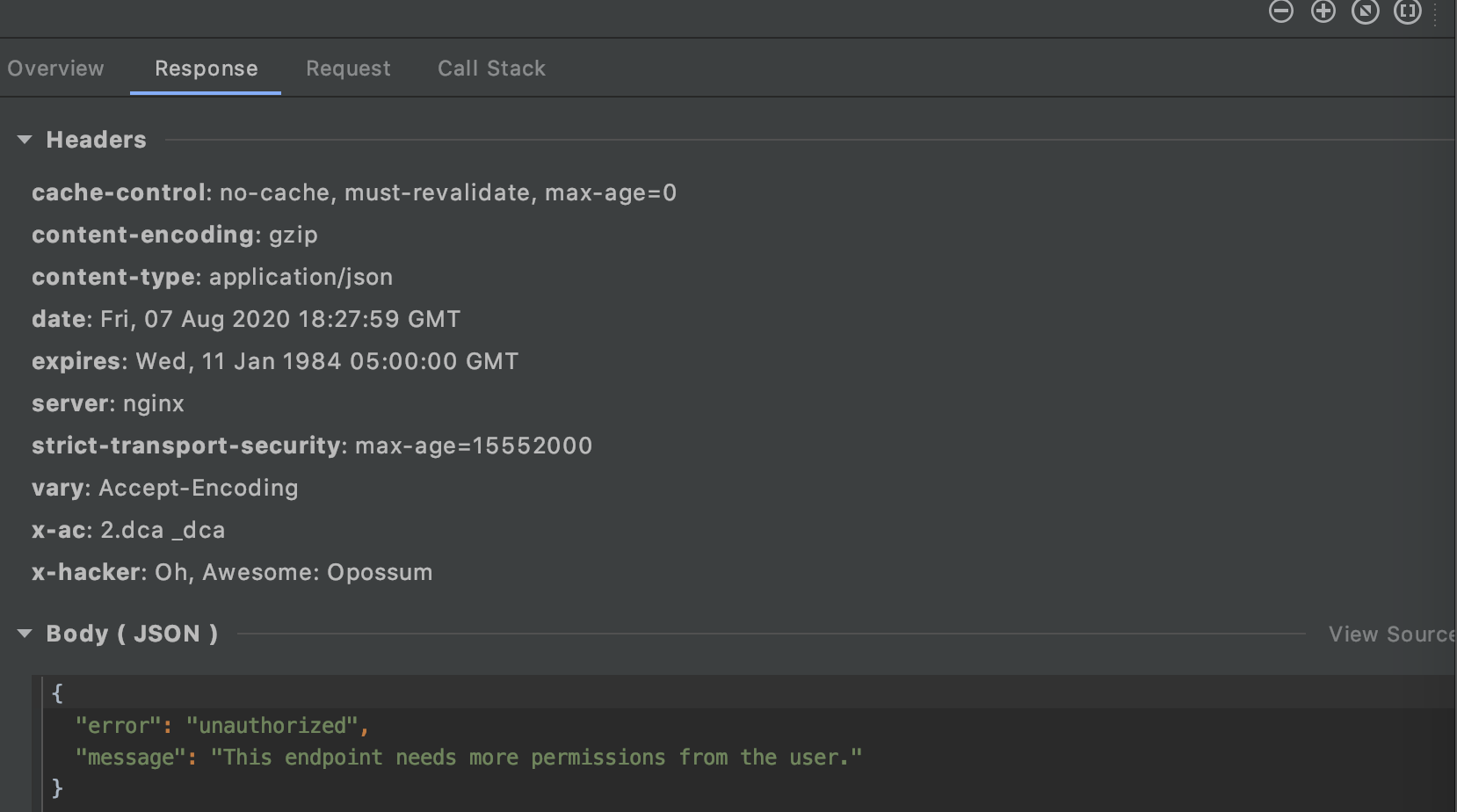Select the server: nginx header
The height and width of the screenshot is (812, 1457).
click(x=107, y=402)
